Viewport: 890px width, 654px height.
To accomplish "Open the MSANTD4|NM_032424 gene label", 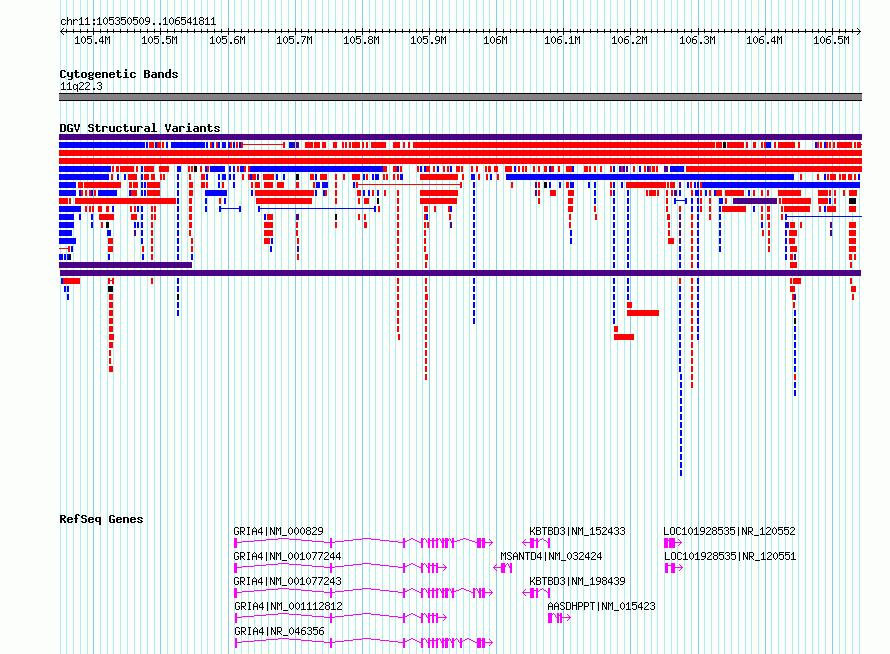I will point(551,556).
